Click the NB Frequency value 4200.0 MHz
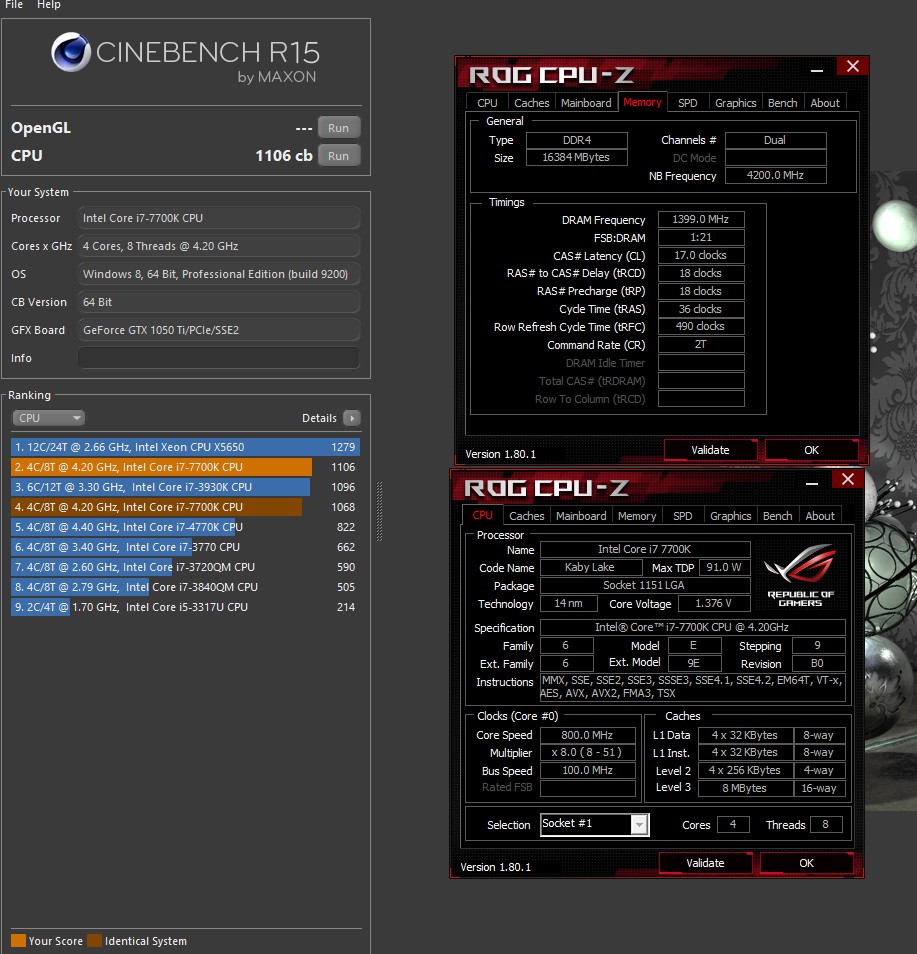Screen dimensions: 917x954 [775, 175]
